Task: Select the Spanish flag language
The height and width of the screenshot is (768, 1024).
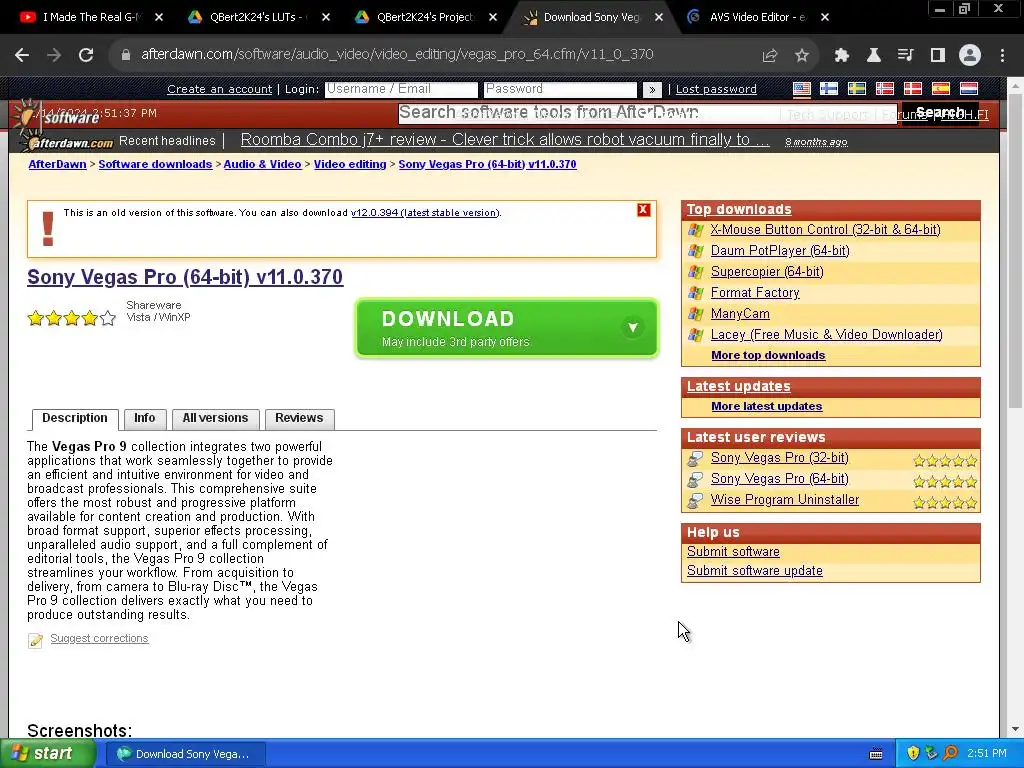Action: tap(940, 89)
